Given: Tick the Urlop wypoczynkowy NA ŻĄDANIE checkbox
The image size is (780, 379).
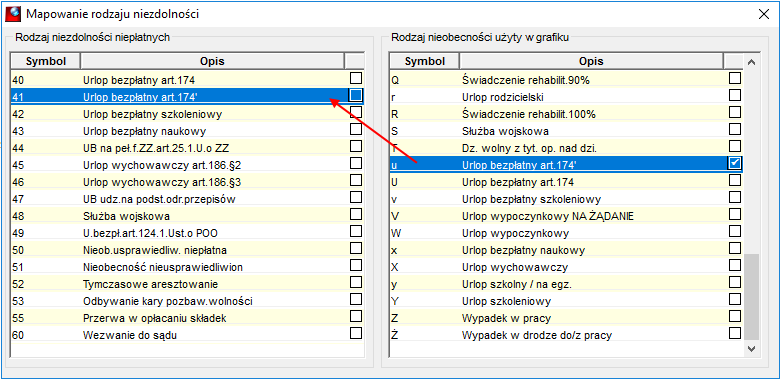Looking at the screenshot, I should (x=735, y=214).
